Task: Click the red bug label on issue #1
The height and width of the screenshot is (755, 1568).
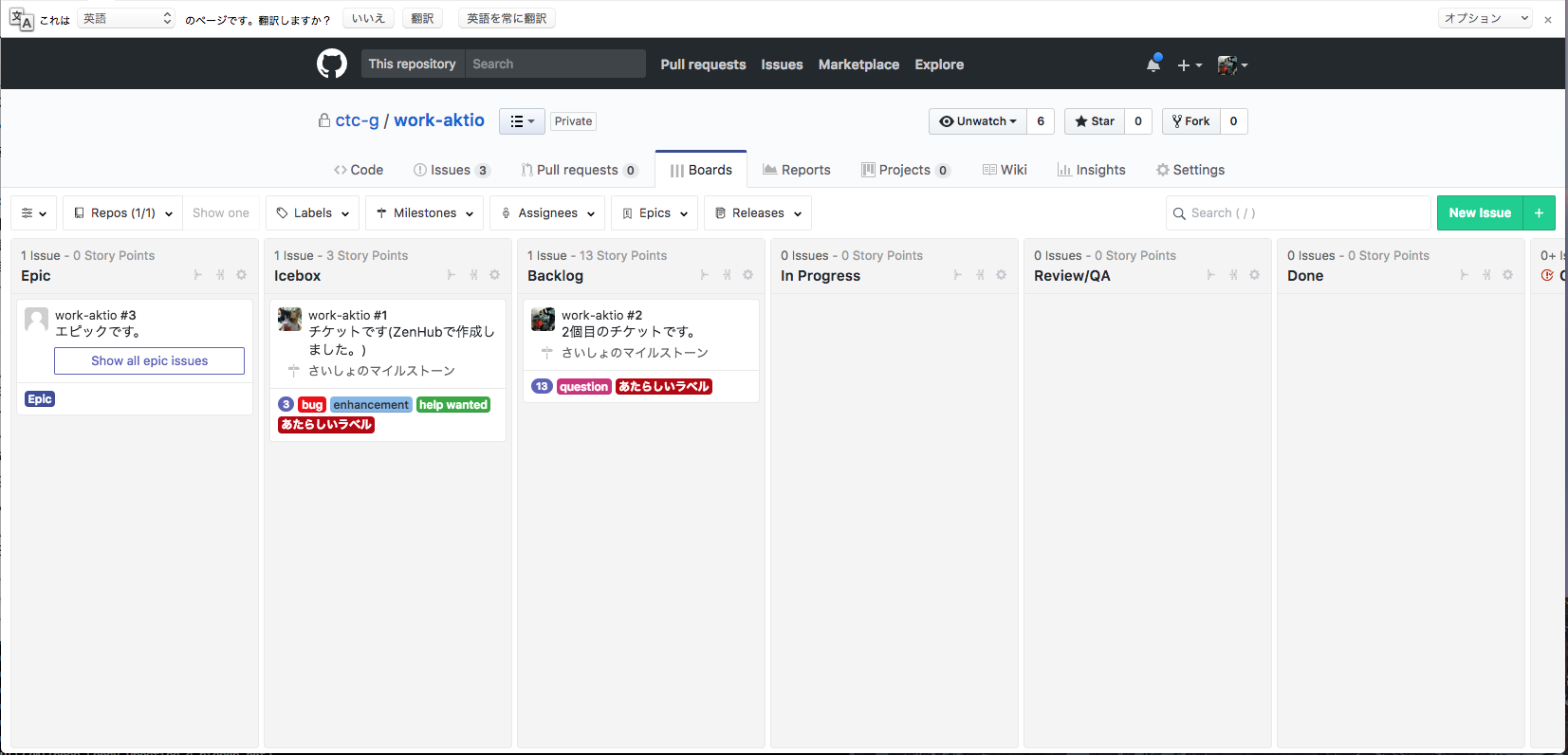Action: coord(312,405)
